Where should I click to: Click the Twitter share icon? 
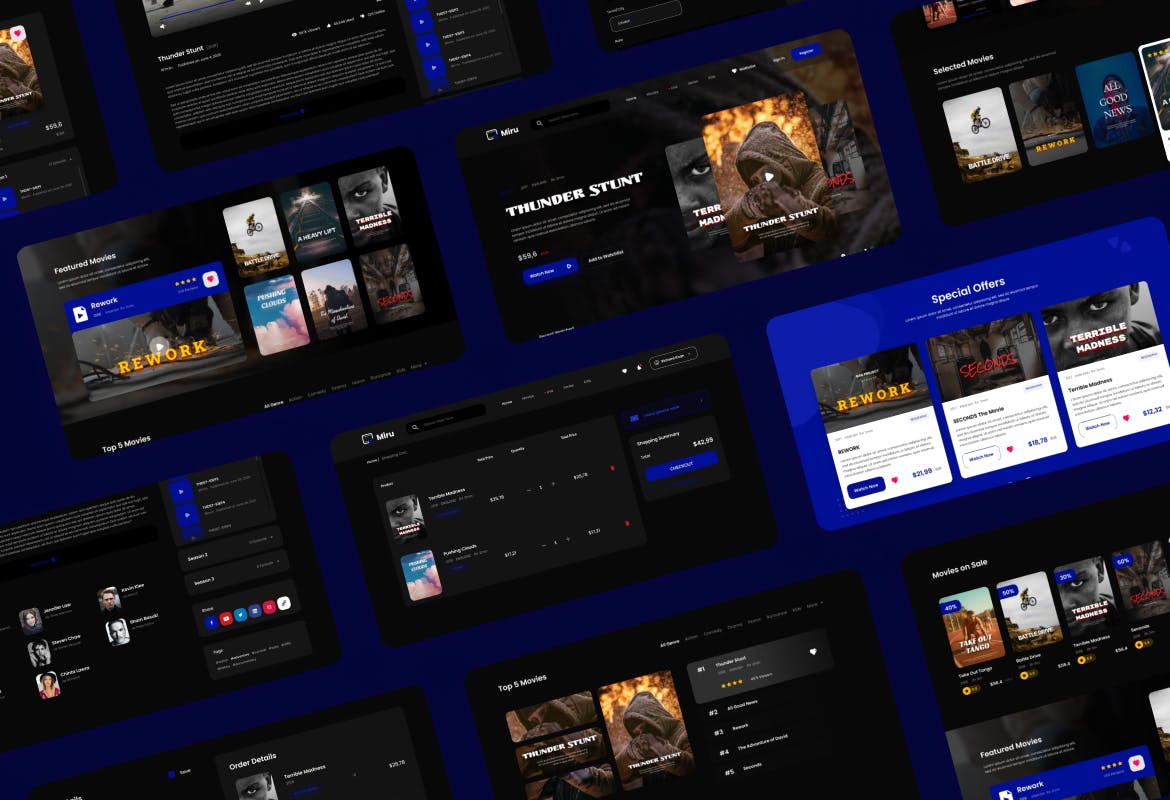tap(240, 614)
